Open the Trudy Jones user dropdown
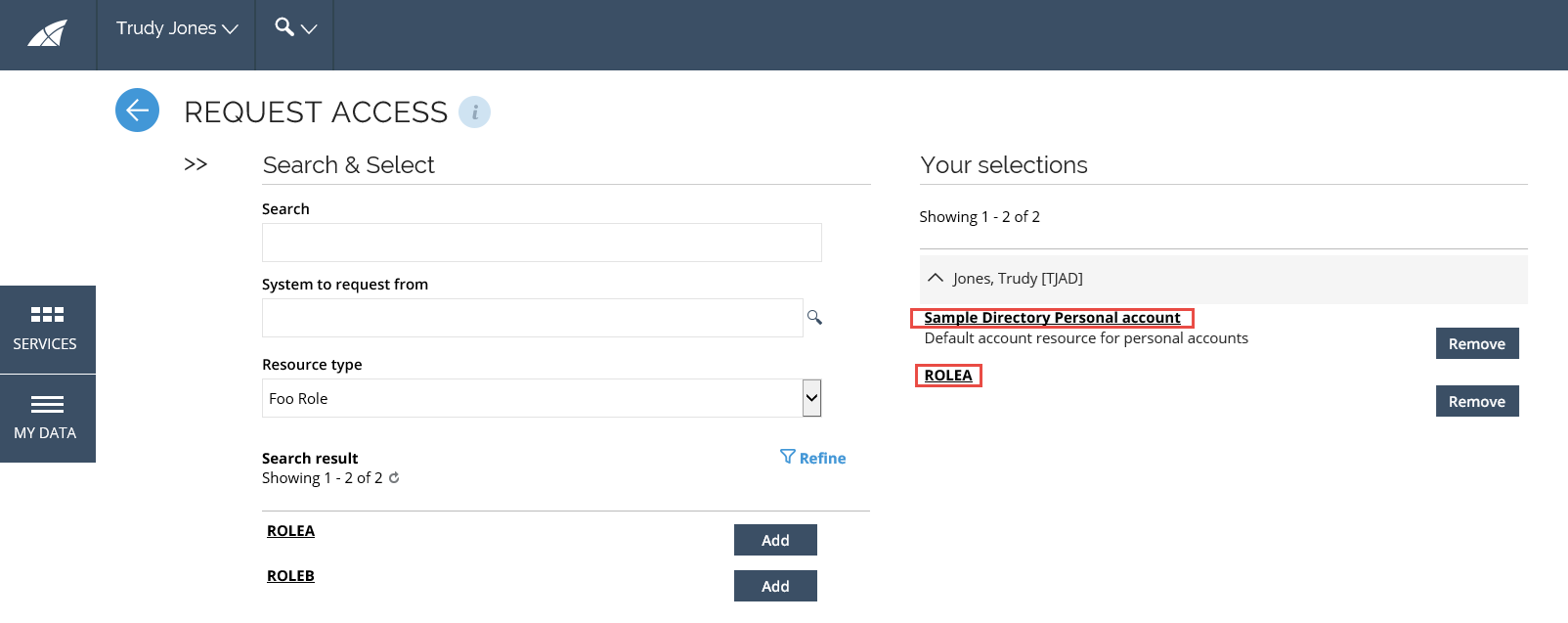Image resolution: width=1568 pixels, height=623 pixels. click(x=177, y=28)
